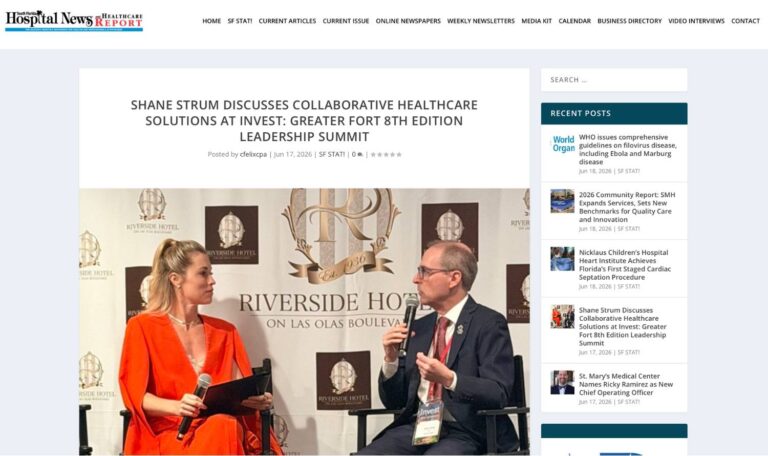This screenshot has height=456, width=768.
Task: Open WHO filovirus guidelines post thumbnail
Action: coord(562,144)
